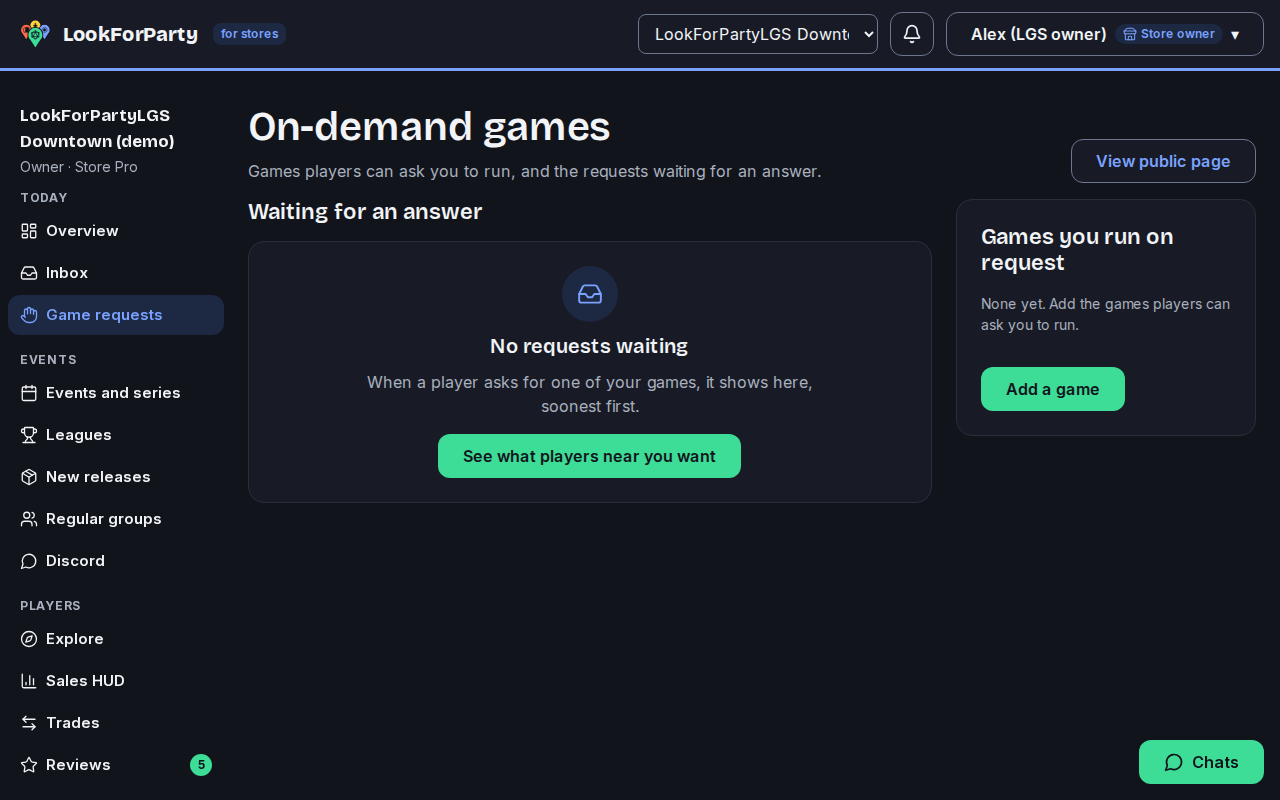Click Add a game button
1280x800 pixels.
(x=1053, y=389)
